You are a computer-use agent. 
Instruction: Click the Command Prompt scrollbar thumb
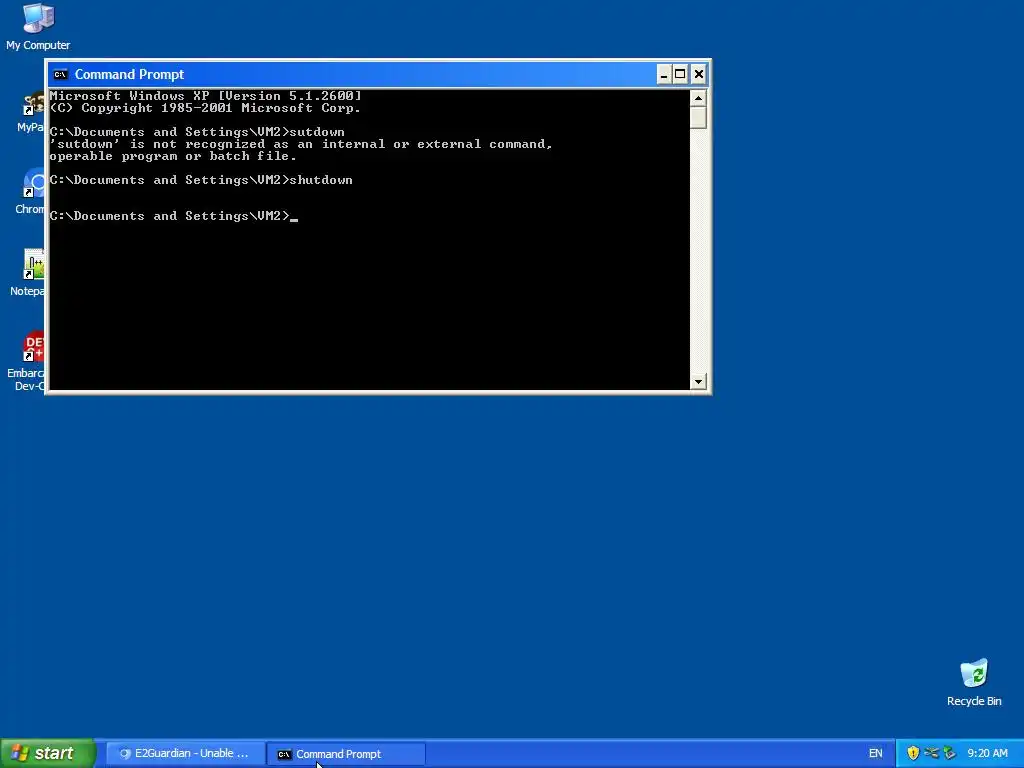coord(698,118)
